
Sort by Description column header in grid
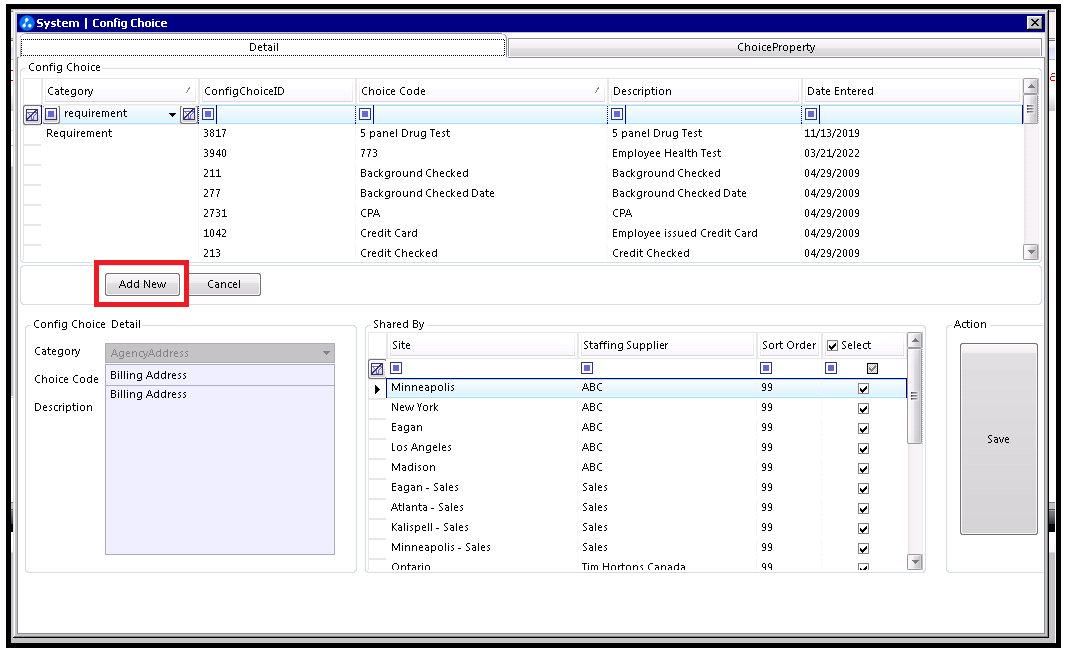point(704,91)
